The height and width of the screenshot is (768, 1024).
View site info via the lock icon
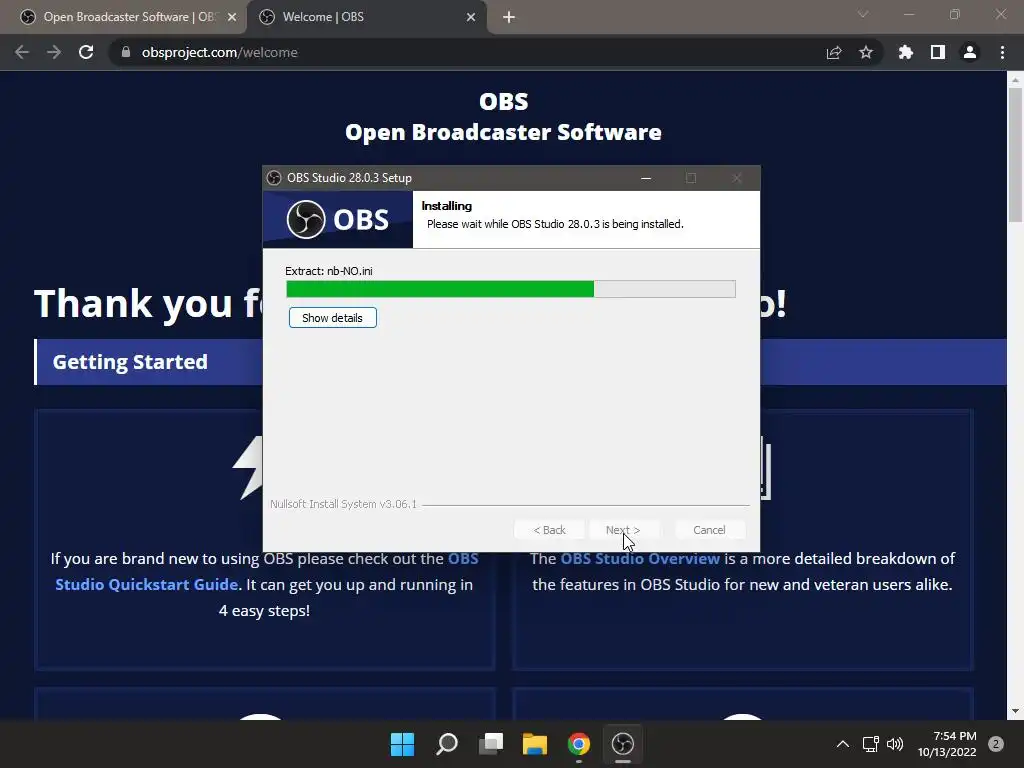tap(126, 52)
